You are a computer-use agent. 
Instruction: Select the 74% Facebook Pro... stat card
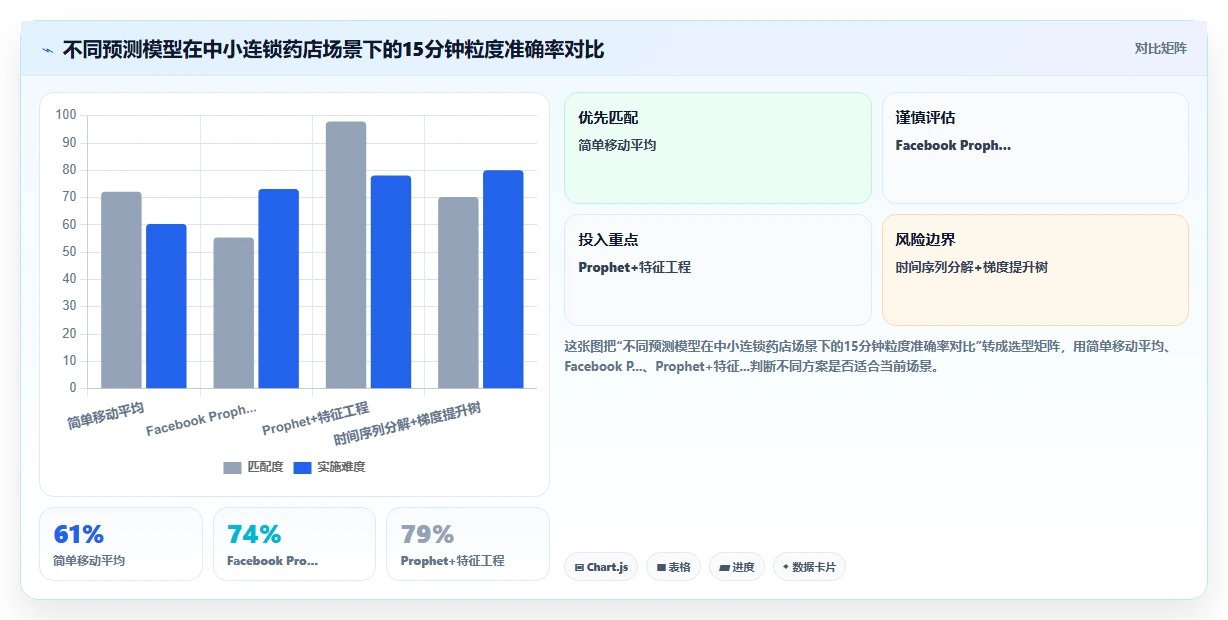[294, 544]
